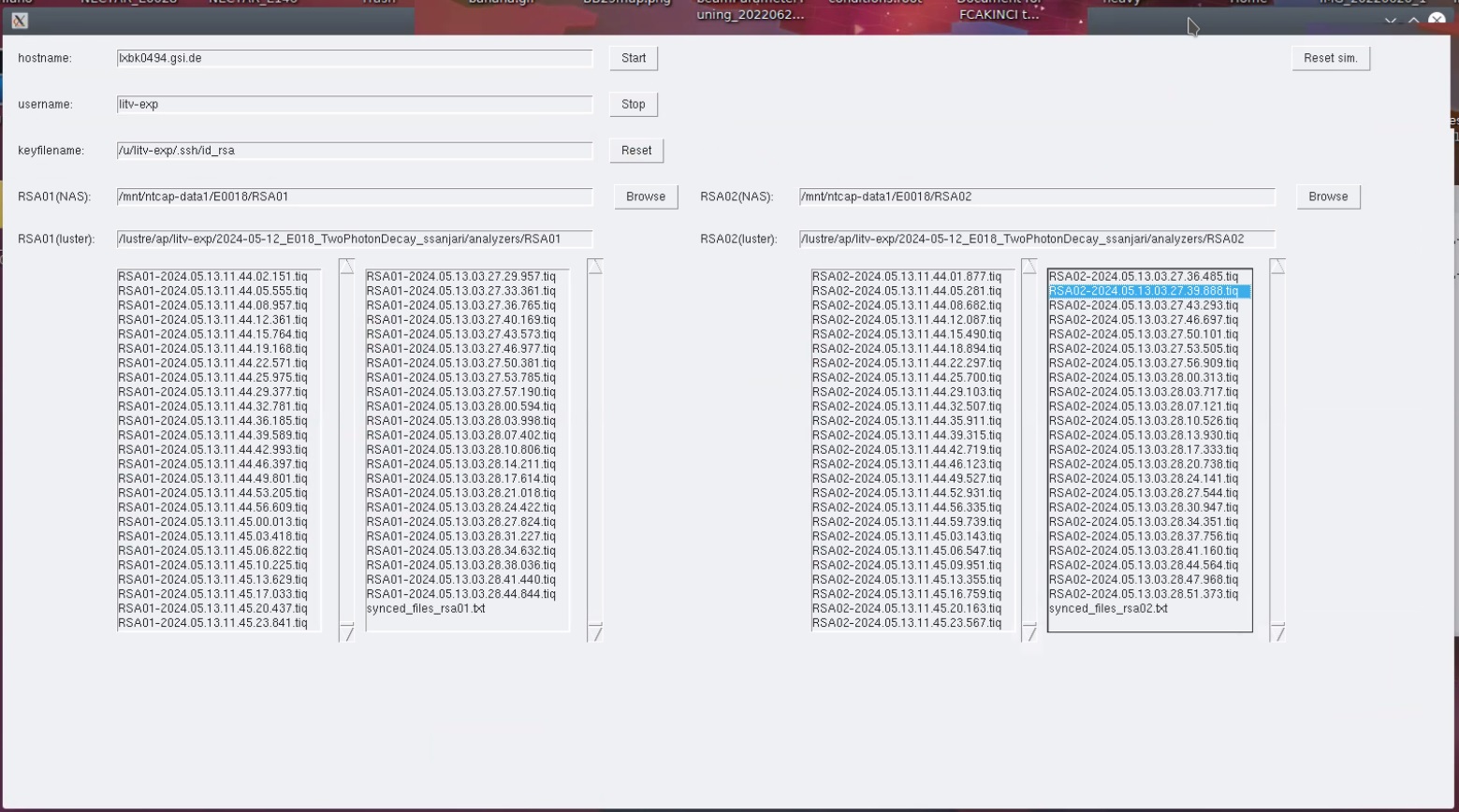Browse for the RSA01(NAS) directory
Screen dimensions: 1459x812
646,196
